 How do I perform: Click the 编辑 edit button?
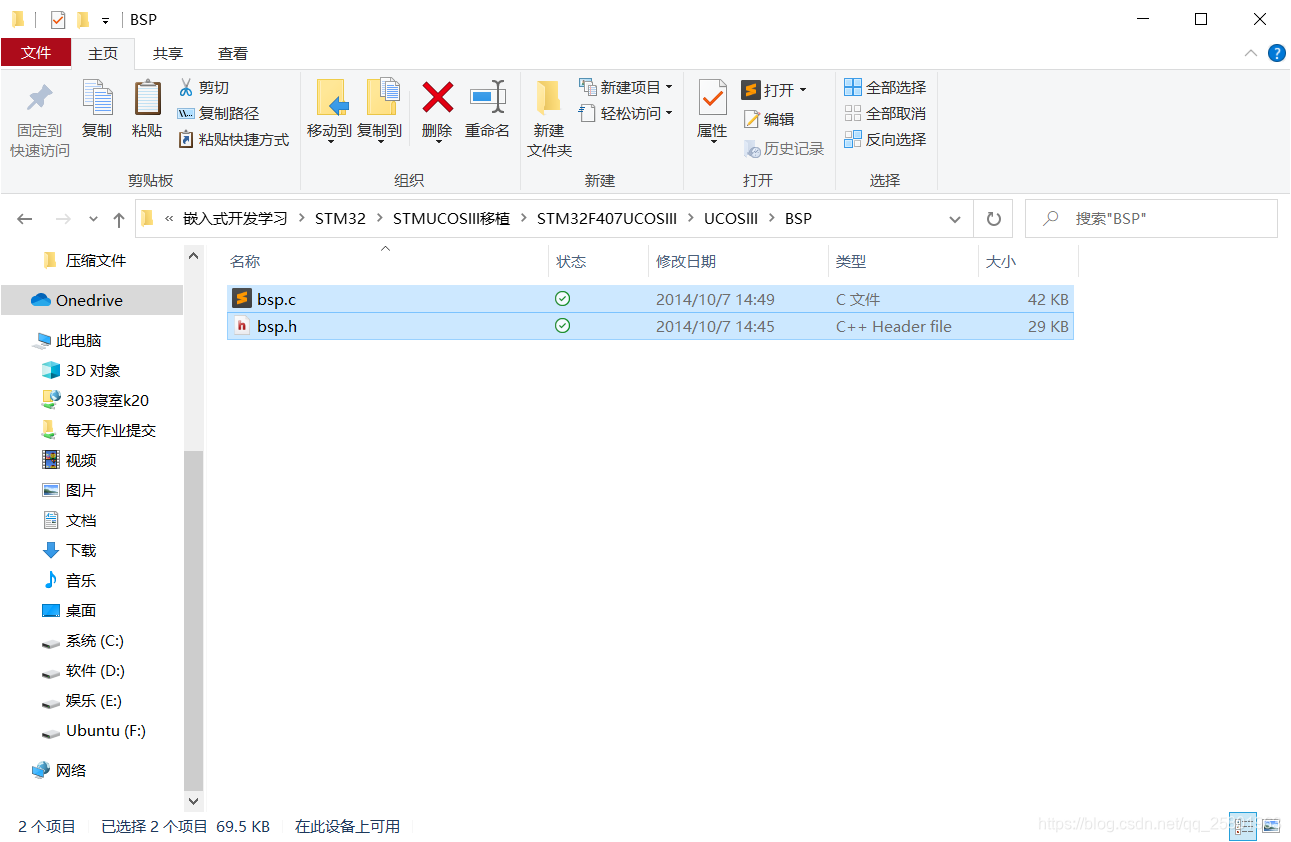(768, 119)
